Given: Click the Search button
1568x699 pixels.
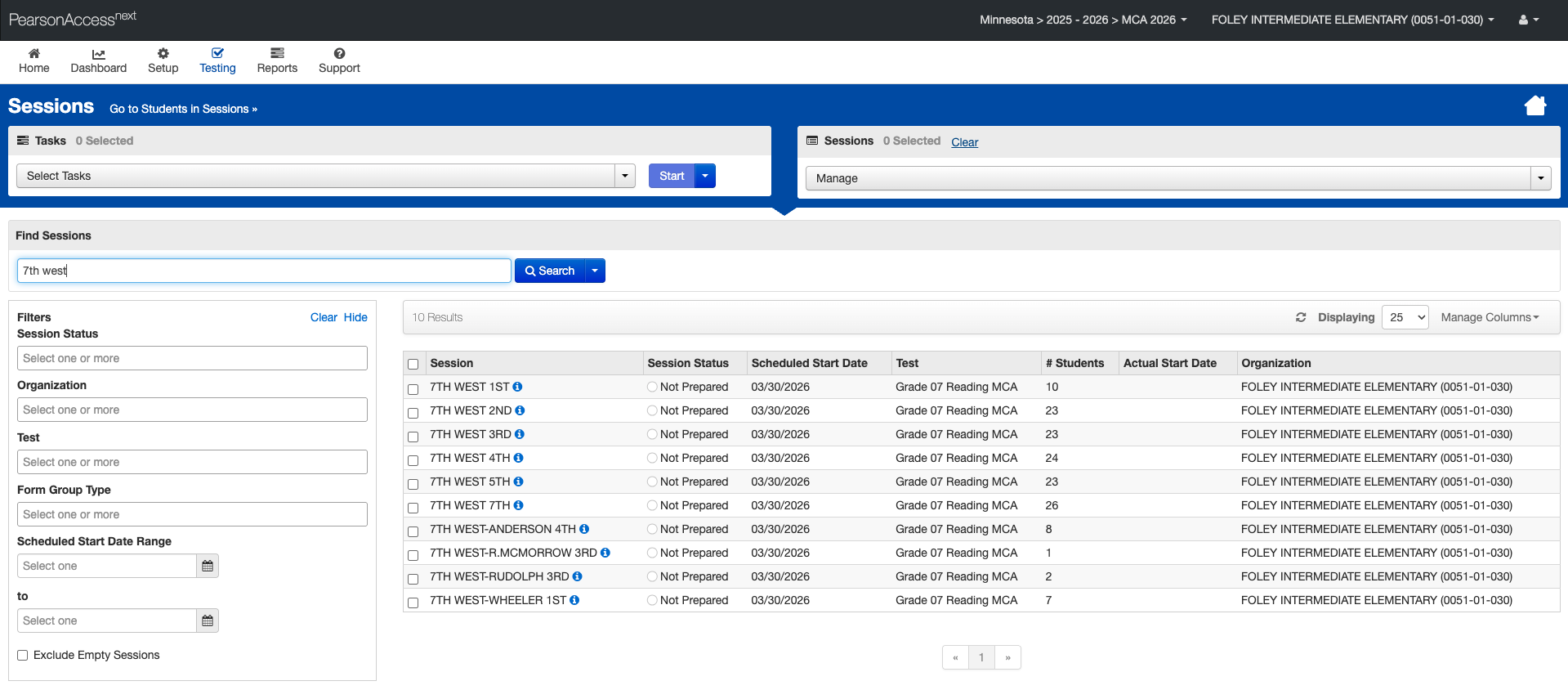Looking at the screenshot, I should [550, 271].
